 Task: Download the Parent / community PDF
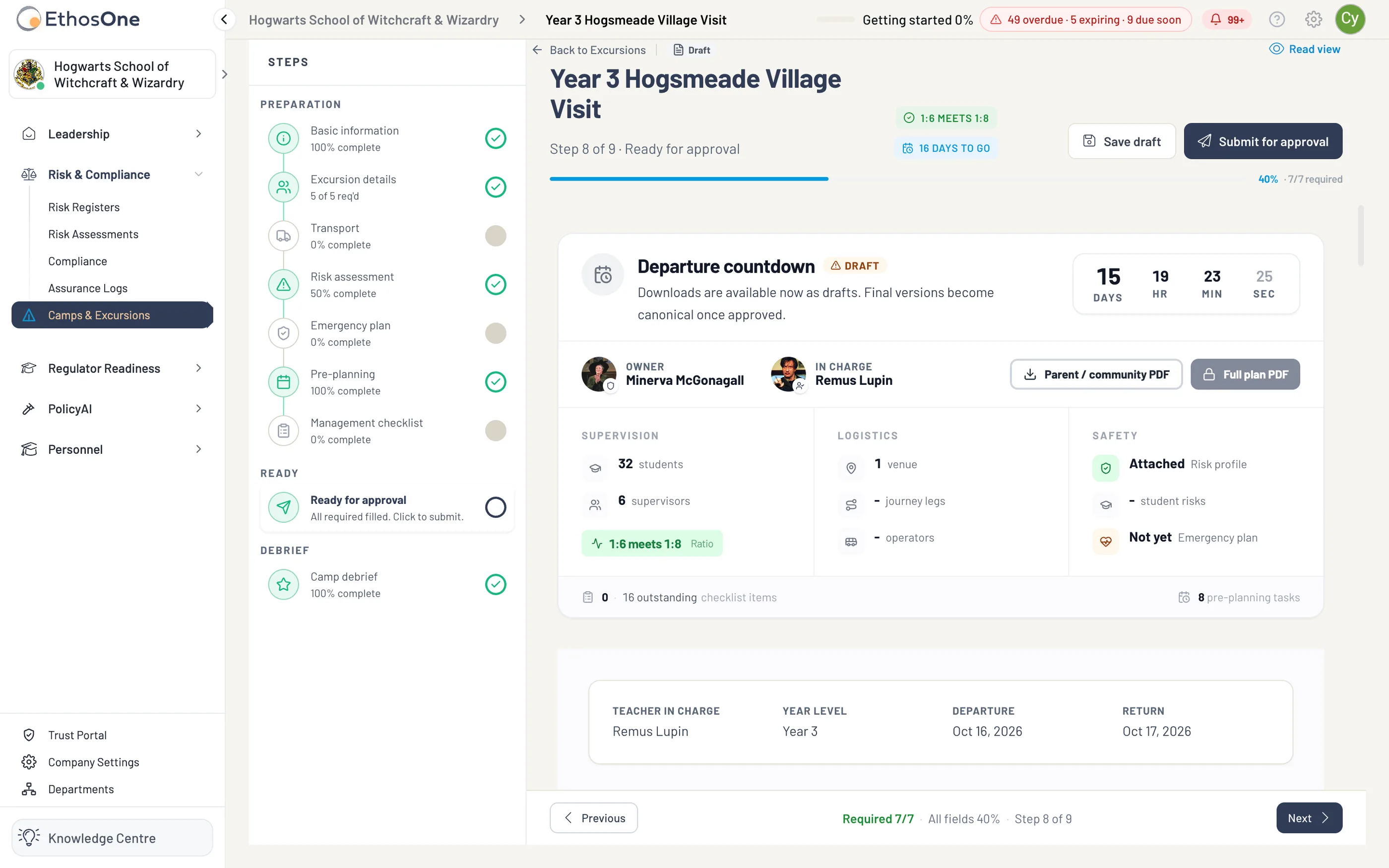tap(1096, 374)
